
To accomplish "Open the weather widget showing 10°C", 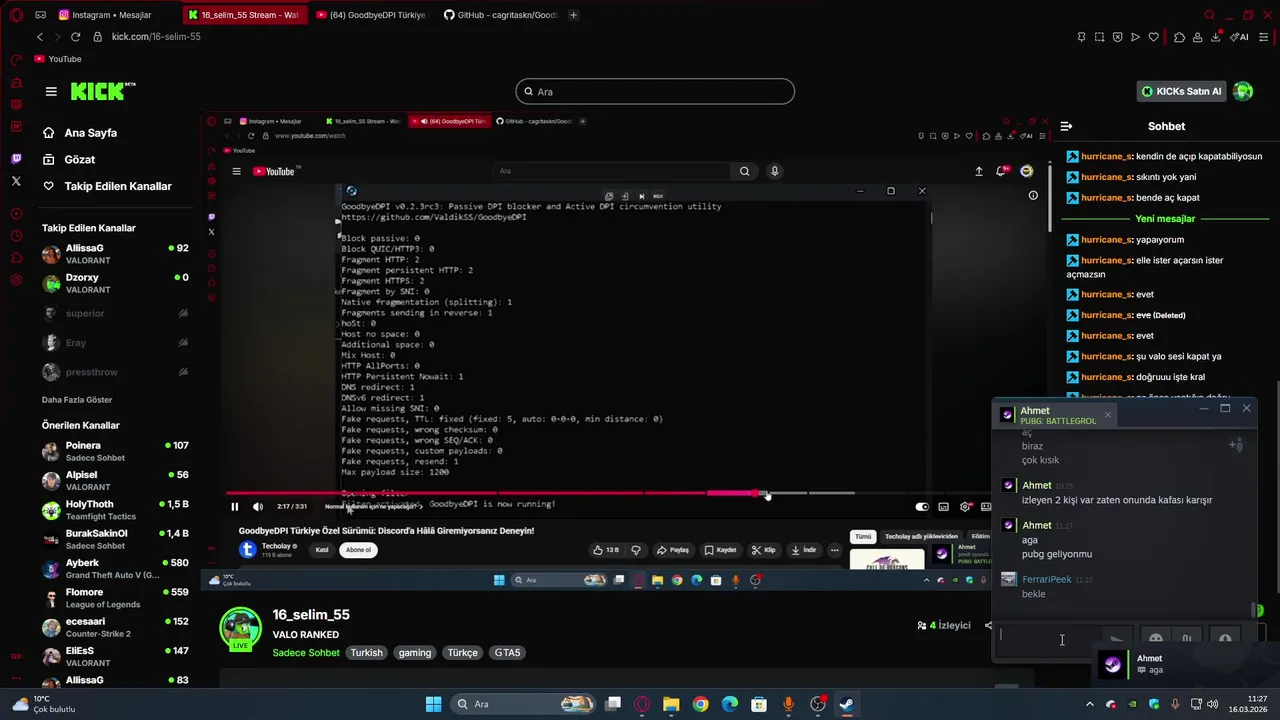I will (45, 704).
